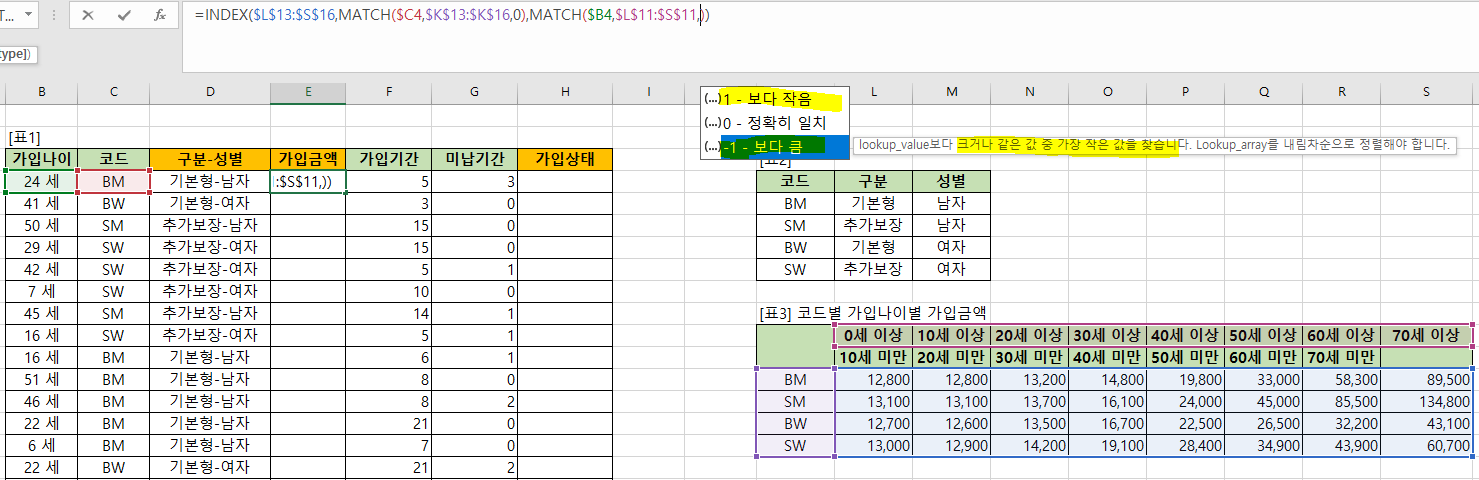The height and width of the screenshot is (480, 1479).
Task: Select column B header
Action: (x=41, y=92)
